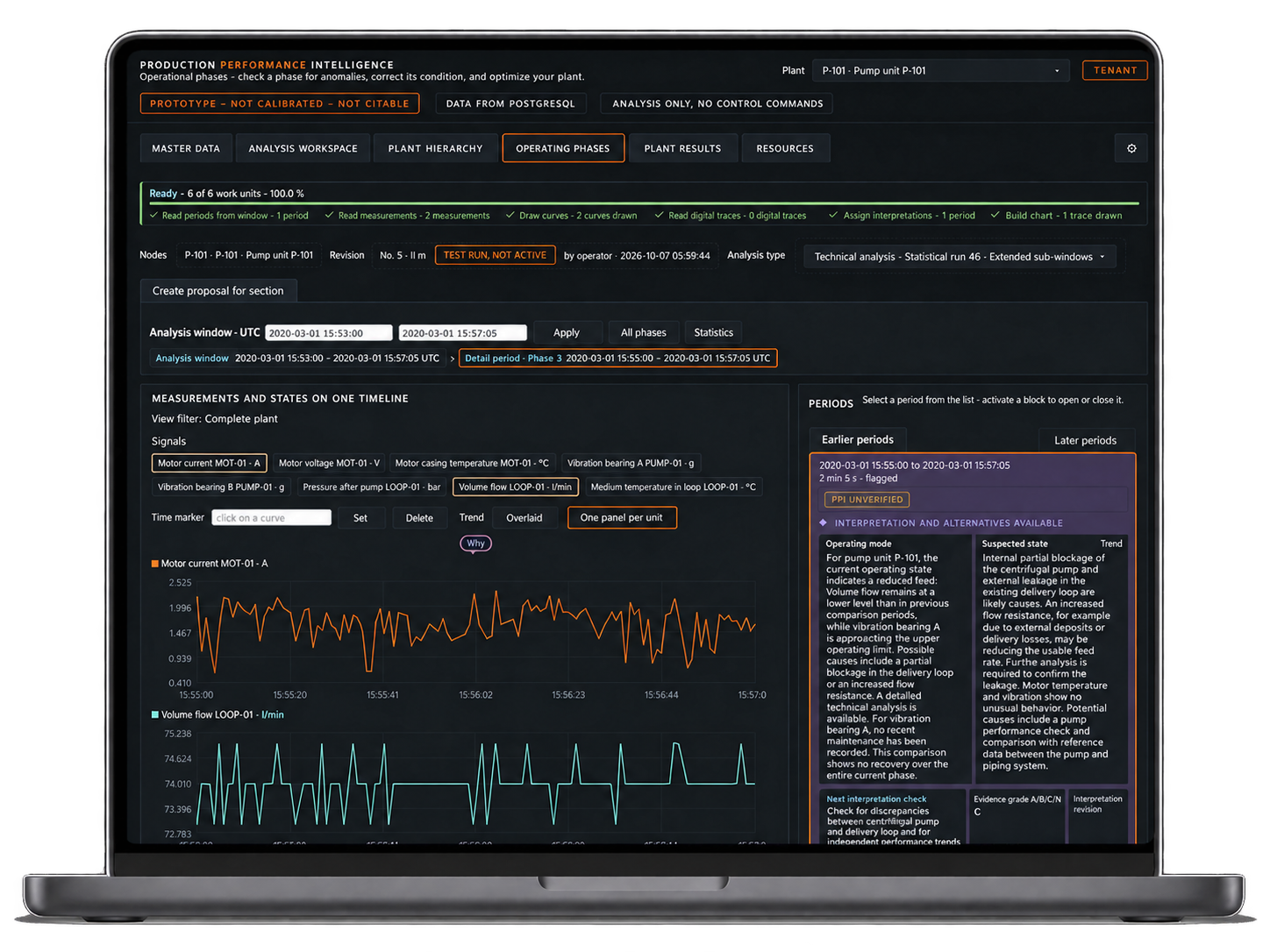Click the analysis window end time field
The image size is (1270, 952).
463,333
